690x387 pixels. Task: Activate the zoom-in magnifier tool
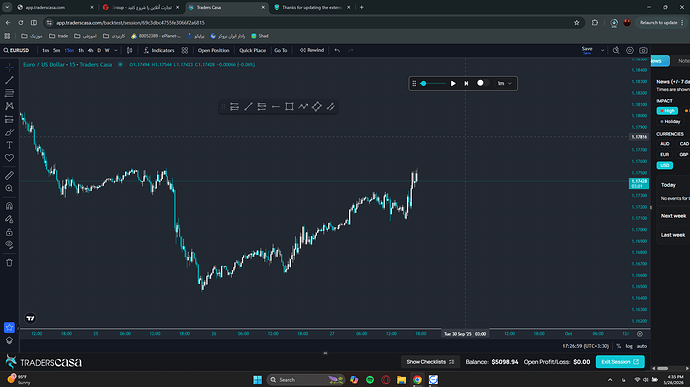[x=9, y=188]
